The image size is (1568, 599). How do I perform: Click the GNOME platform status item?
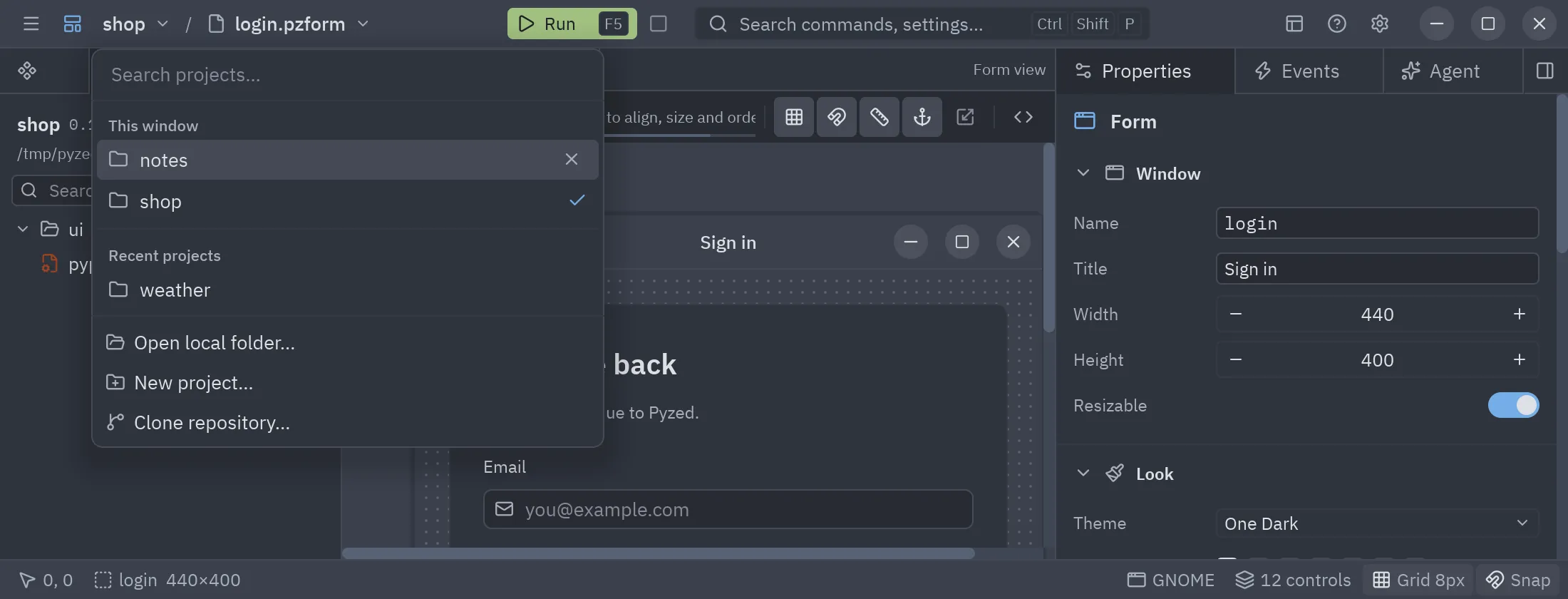click(x=1170, y=580)
